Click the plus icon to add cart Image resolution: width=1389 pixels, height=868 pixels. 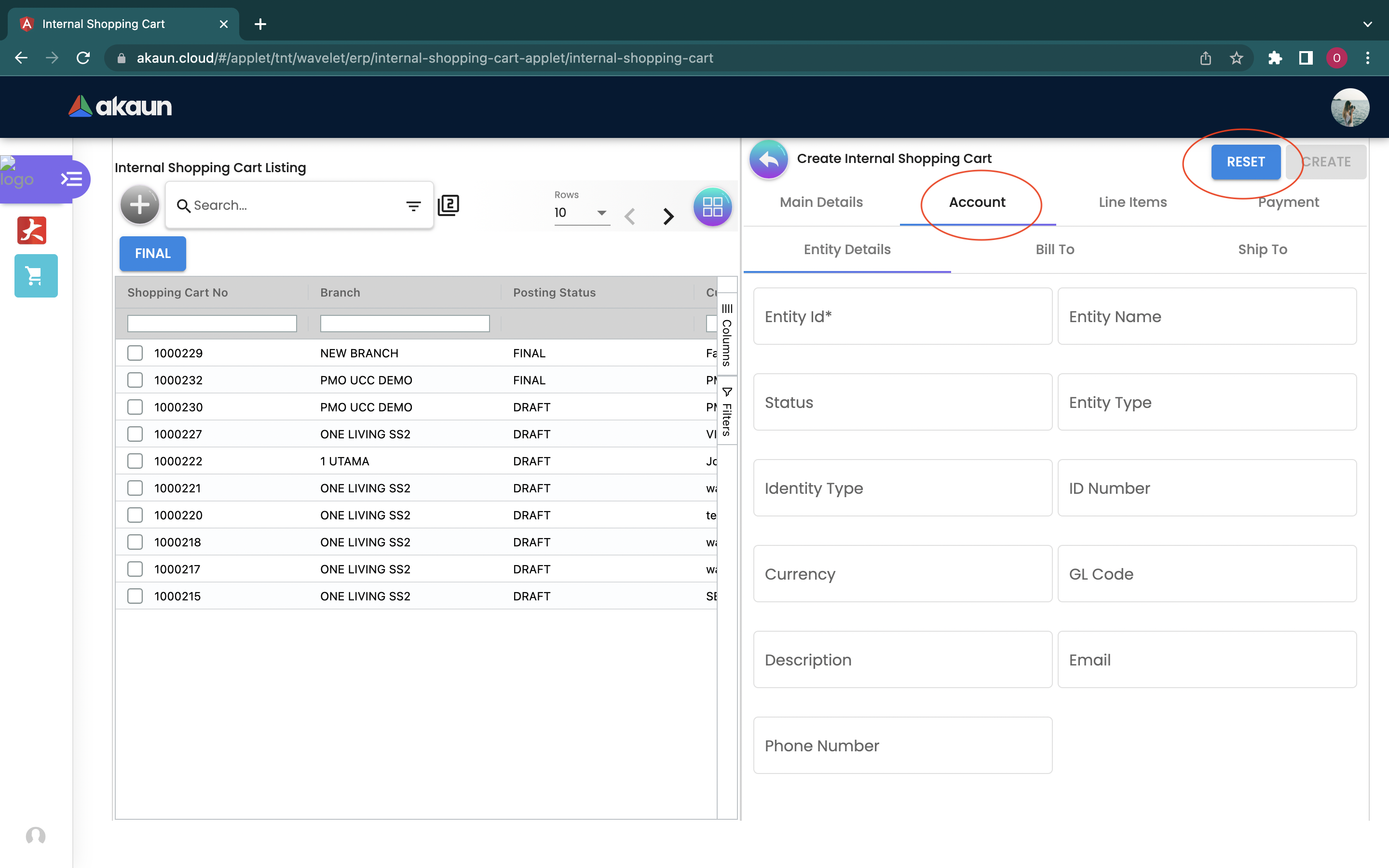coord(139,205)
